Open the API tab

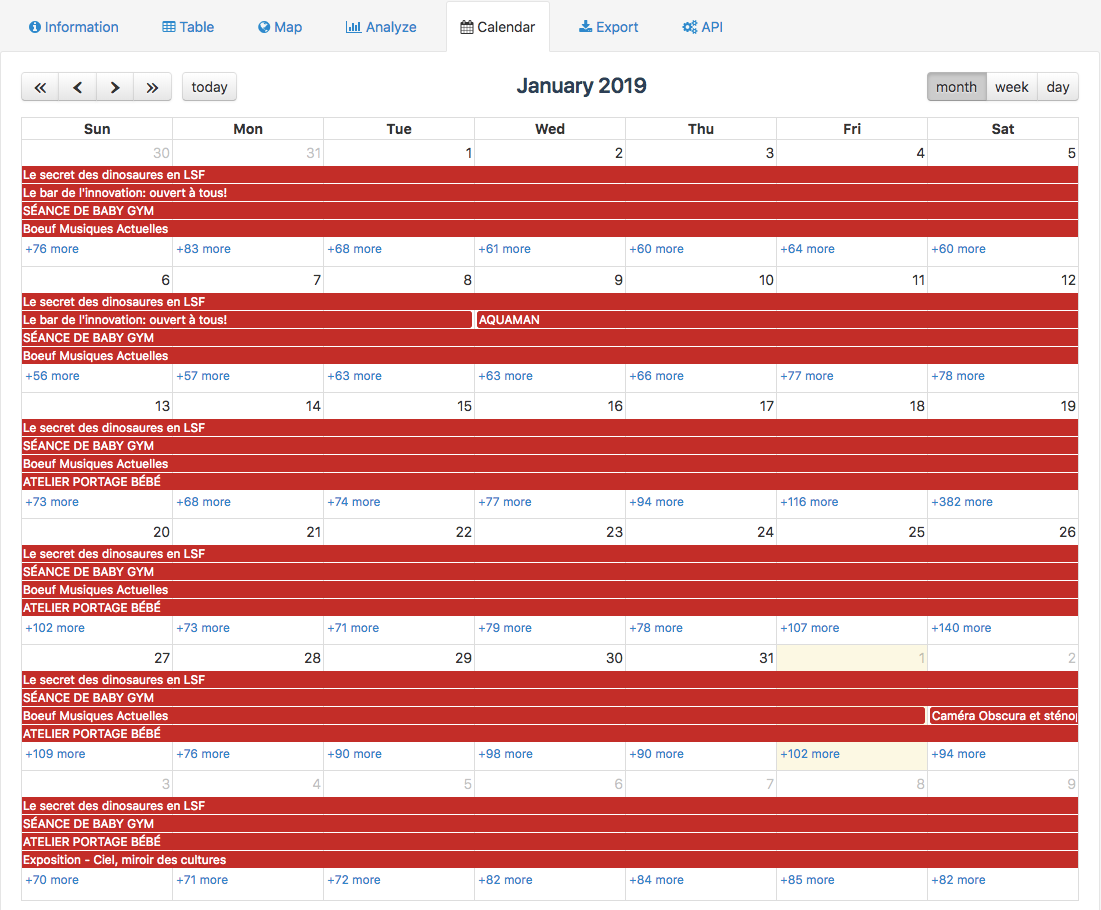tap(702, 27)
